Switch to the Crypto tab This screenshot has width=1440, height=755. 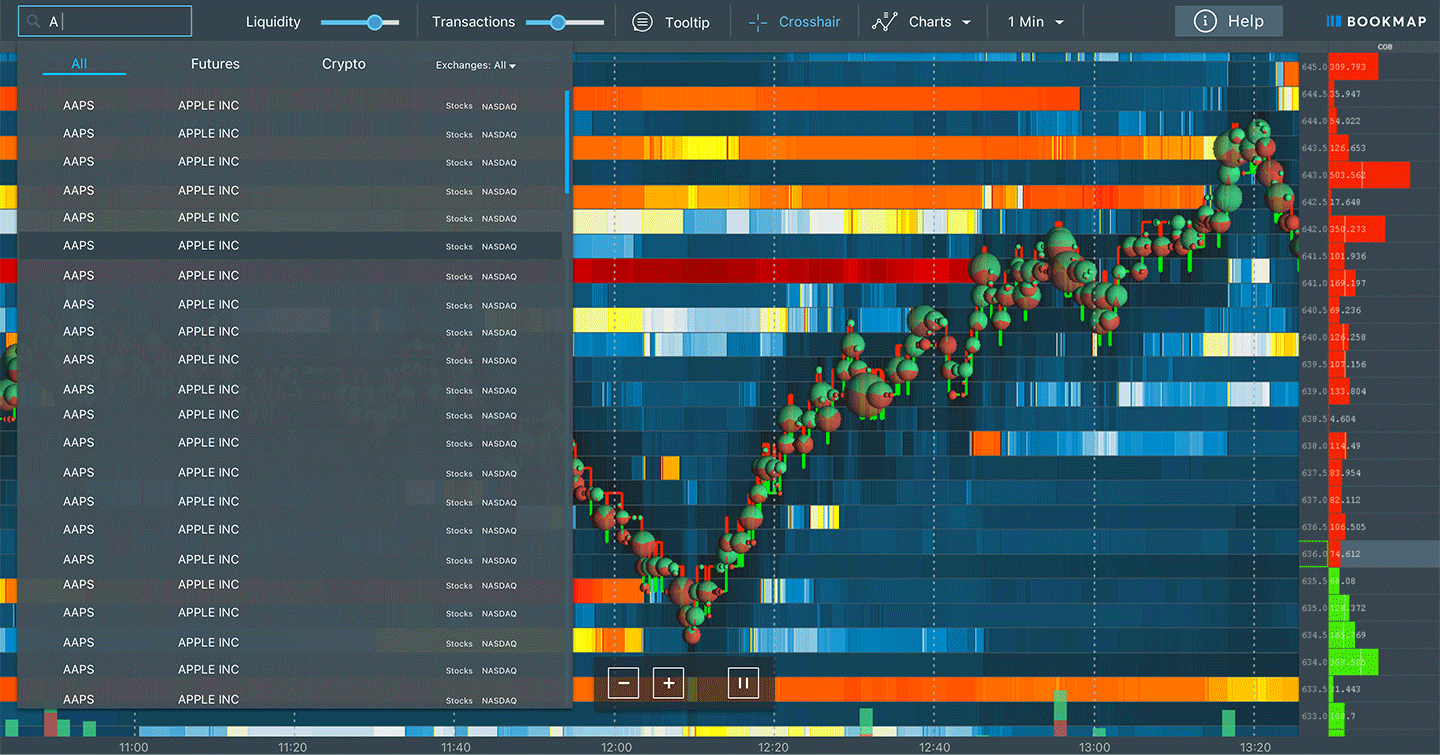tap(344, 64)
